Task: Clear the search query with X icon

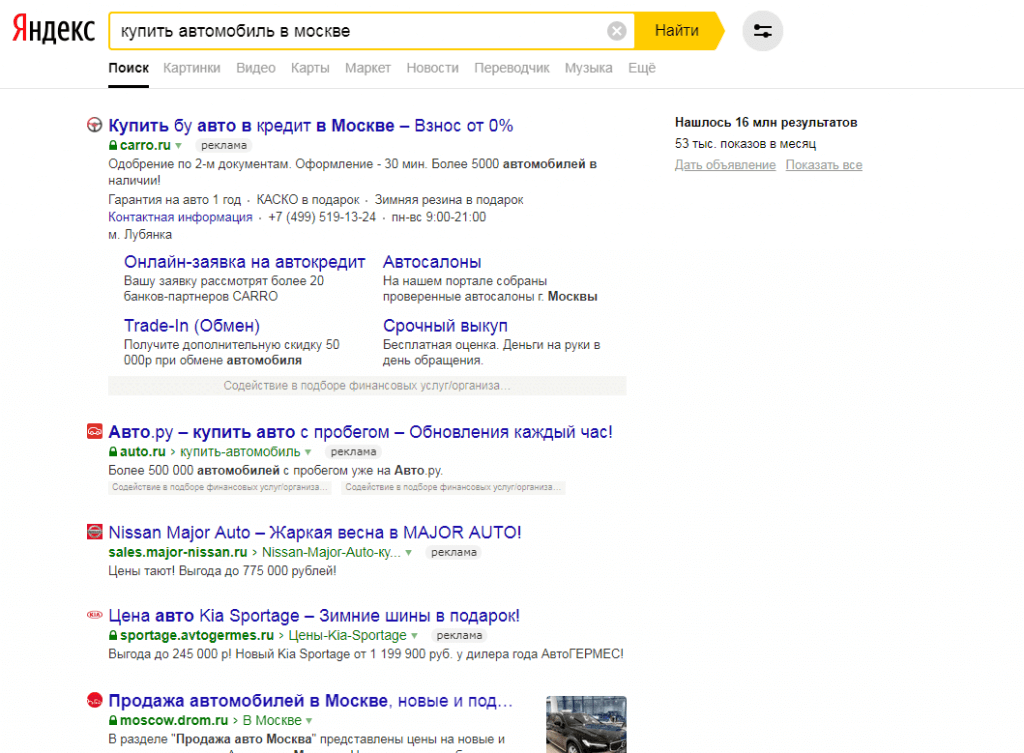Action: tap(617, 31)
